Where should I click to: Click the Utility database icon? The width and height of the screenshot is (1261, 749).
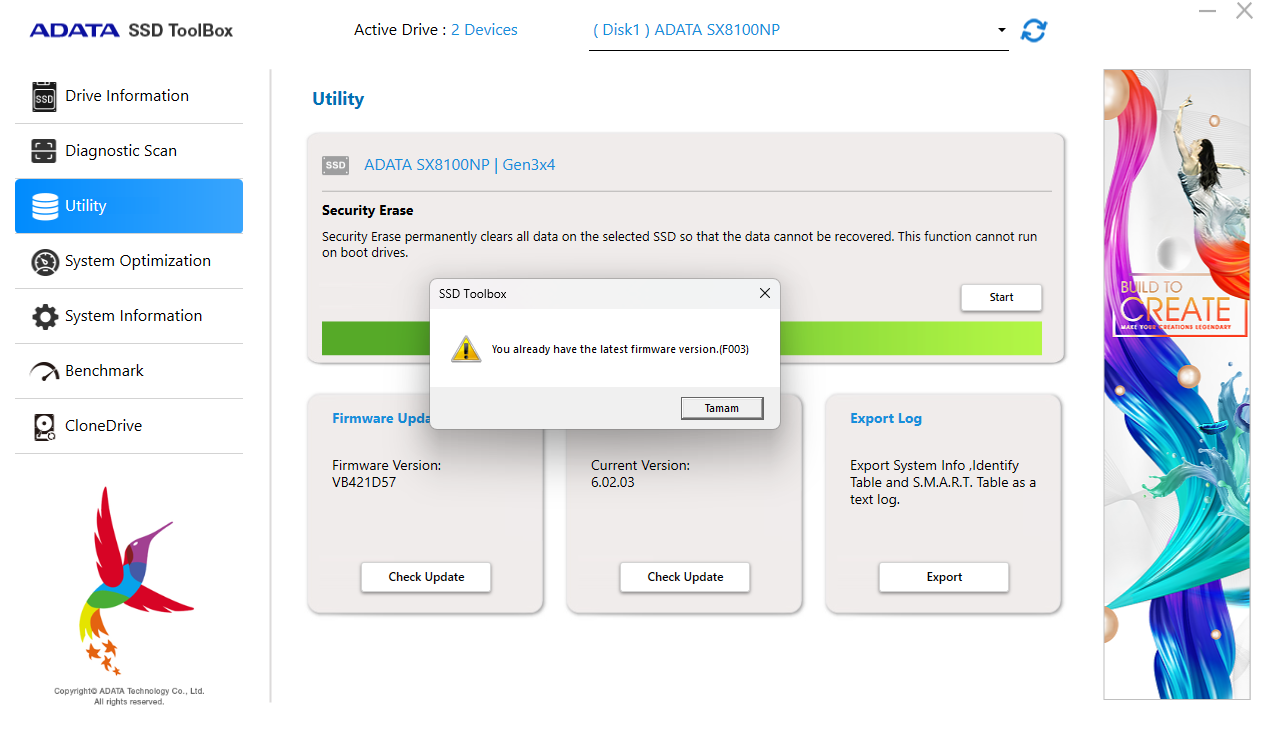coord(45,206)
